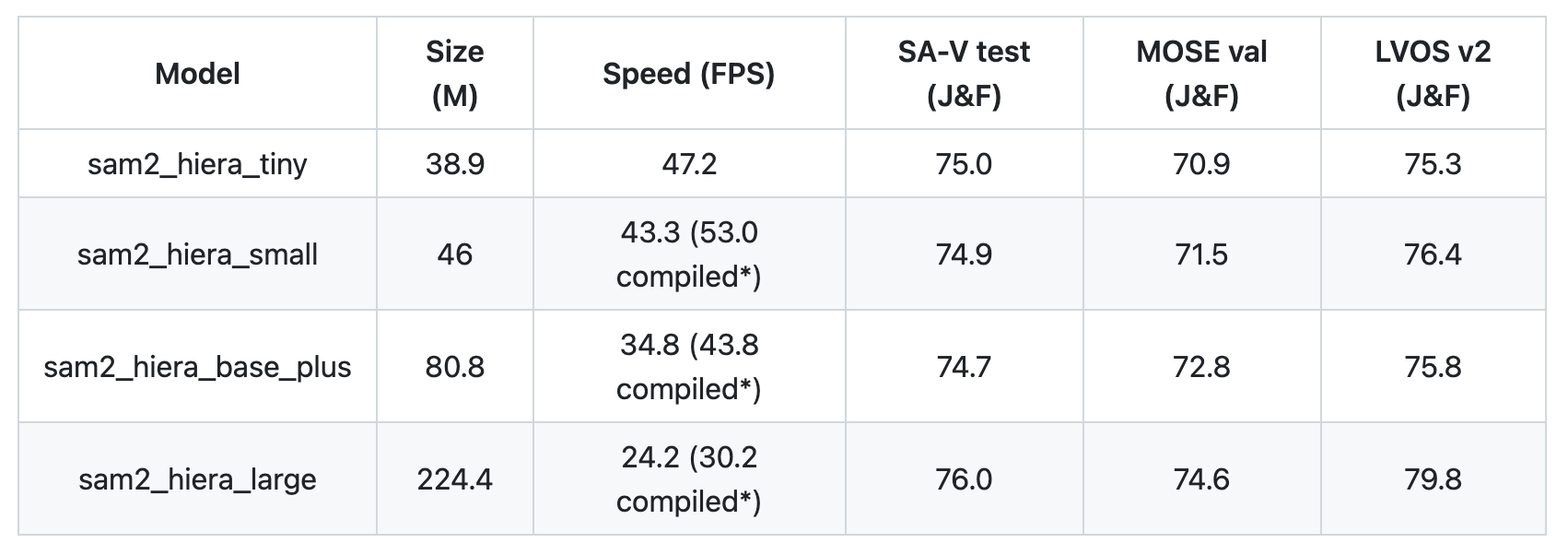Click the Model column header

[x=197, y=74]
